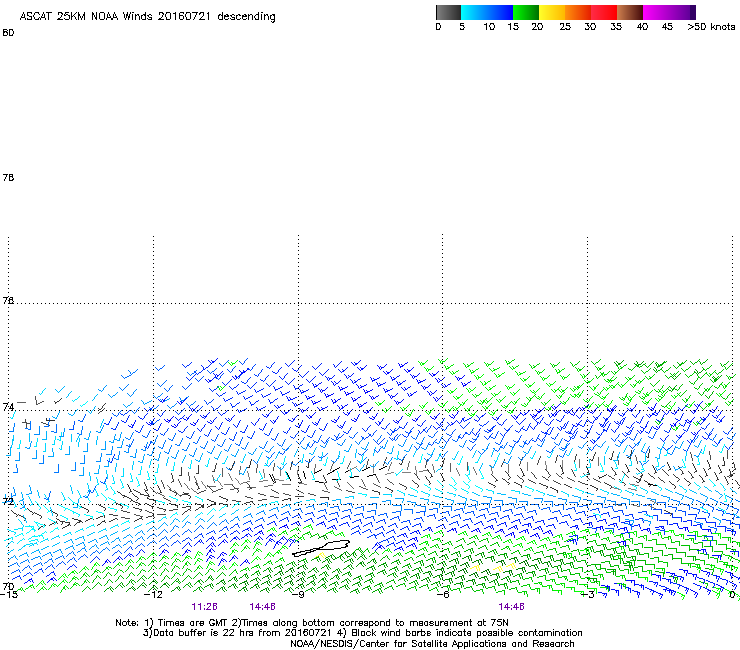Click the ">50 knots" legend label
This screenshot has height=650, width=740.
click(711, 27)
